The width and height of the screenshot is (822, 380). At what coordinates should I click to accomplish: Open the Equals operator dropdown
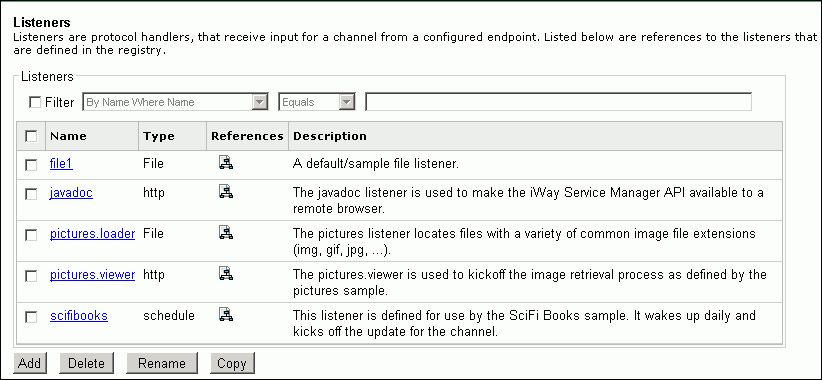[317, 102]
